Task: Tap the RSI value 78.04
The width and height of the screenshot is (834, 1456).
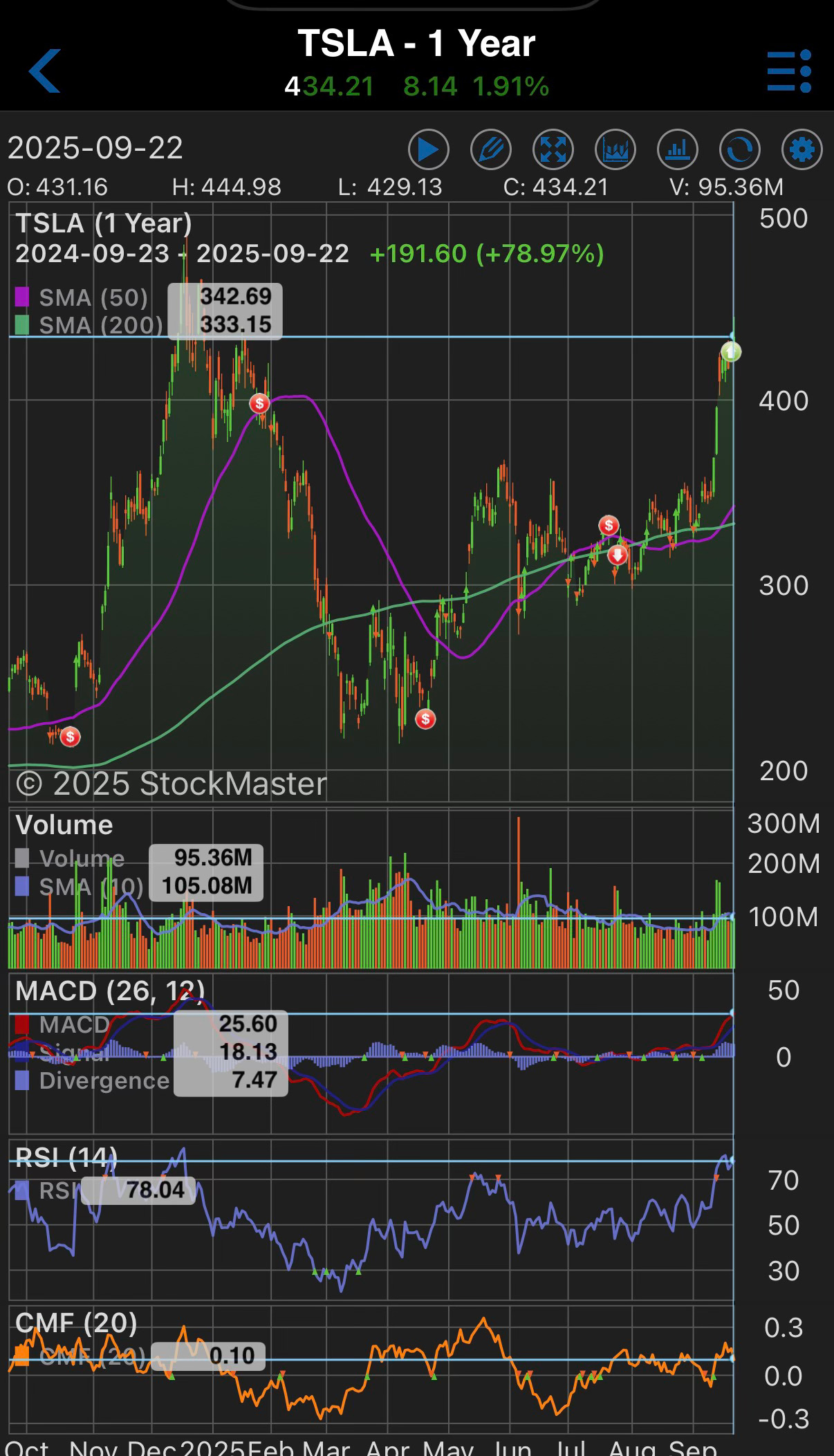Action: coord(156,1190)
